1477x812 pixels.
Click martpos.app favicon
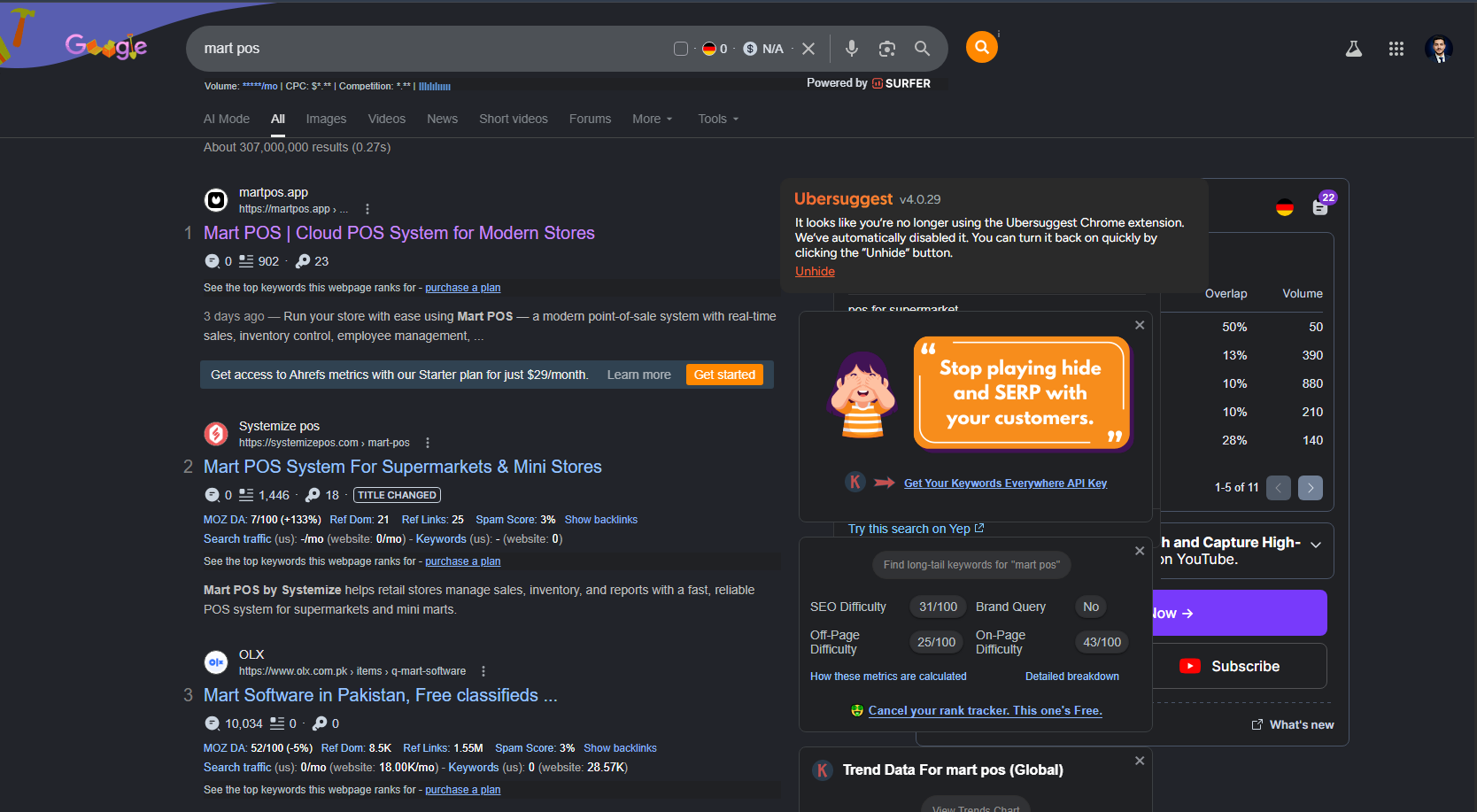point(216,200)
